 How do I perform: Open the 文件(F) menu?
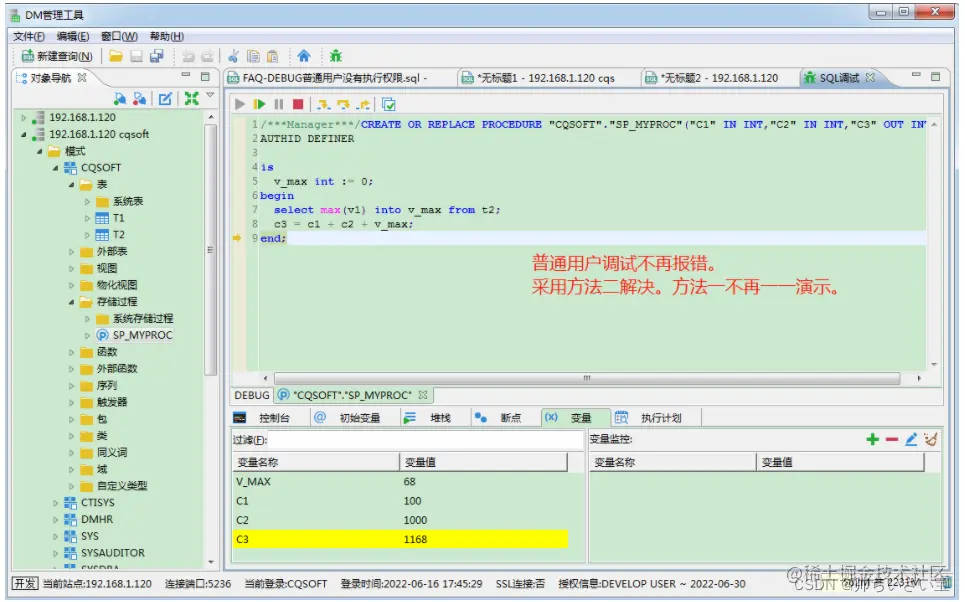[29, 36]
